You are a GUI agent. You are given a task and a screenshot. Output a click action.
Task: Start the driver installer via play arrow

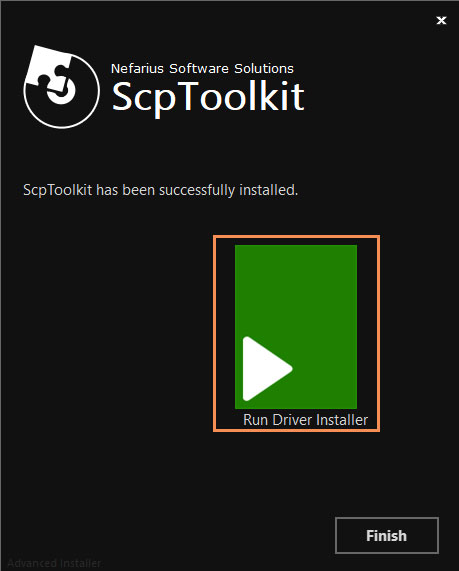click(x=267, y=369)
